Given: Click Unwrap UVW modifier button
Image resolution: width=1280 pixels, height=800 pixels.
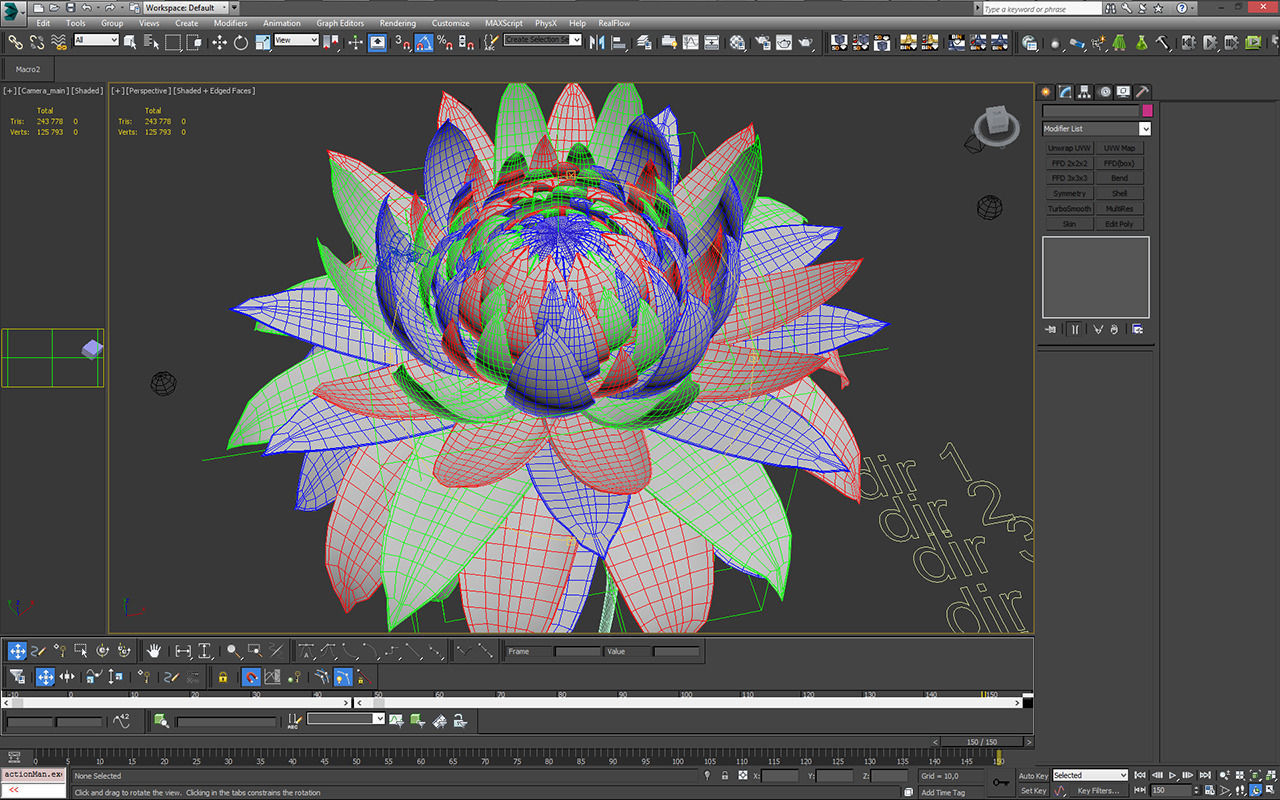Looking at the screenshot, I should 1069,148.
